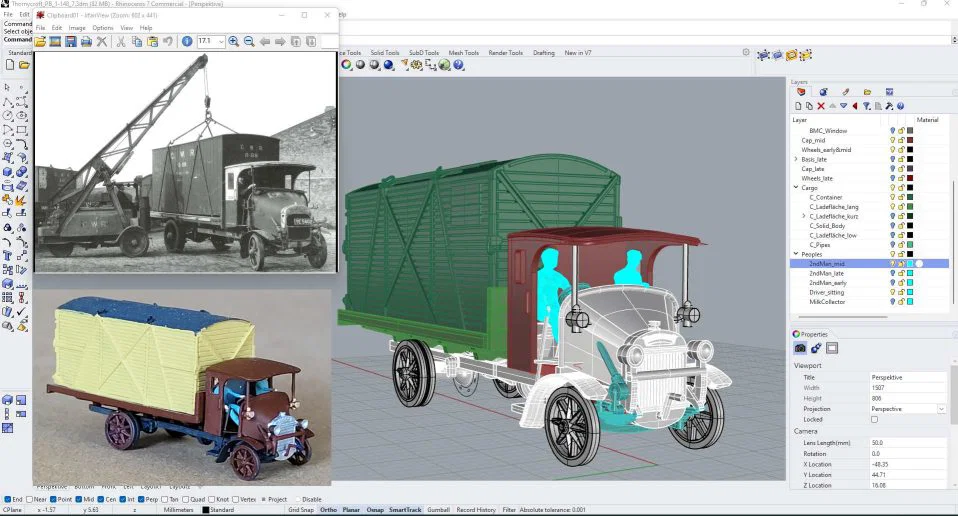Click the layer filter funnel icon
This screenshot has width=958, height=516.
coord(866,106)
